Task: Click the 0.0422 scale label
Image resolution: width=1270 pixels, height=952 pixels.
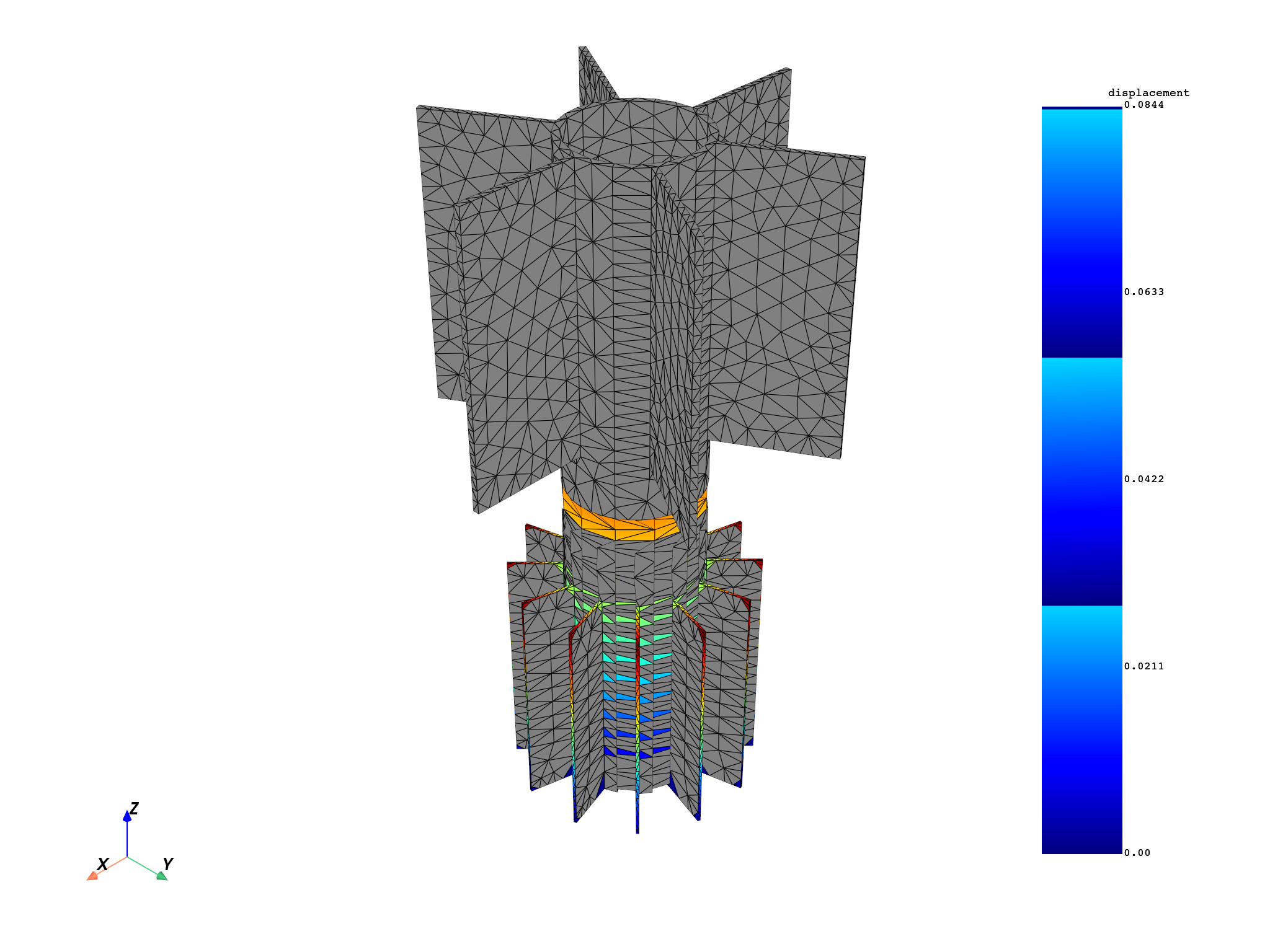Action: coord(1143,479)
